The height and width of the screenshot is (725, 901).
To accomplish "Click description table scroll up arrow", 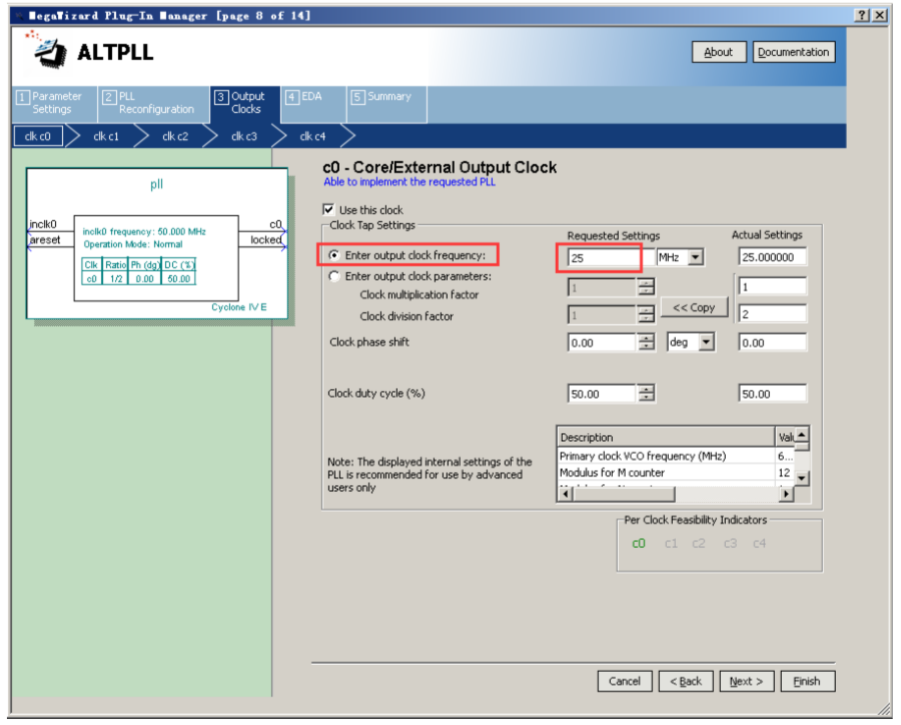I will coord(802,434).
